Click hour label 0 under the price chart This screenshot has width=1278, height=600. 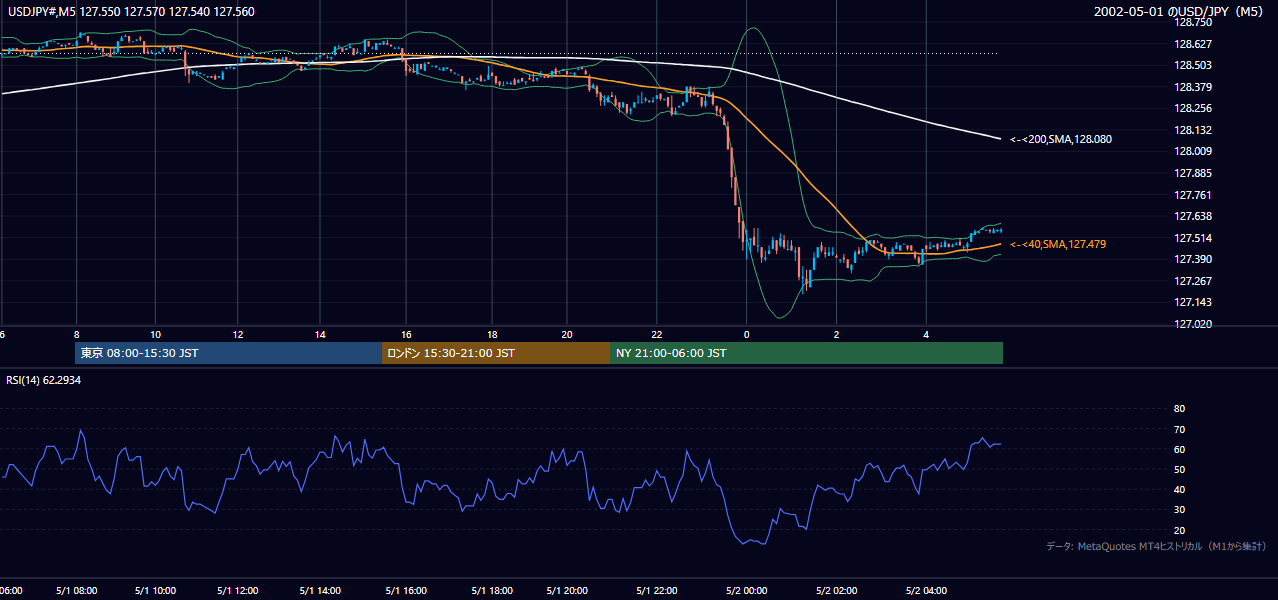[x=746, y=334]
